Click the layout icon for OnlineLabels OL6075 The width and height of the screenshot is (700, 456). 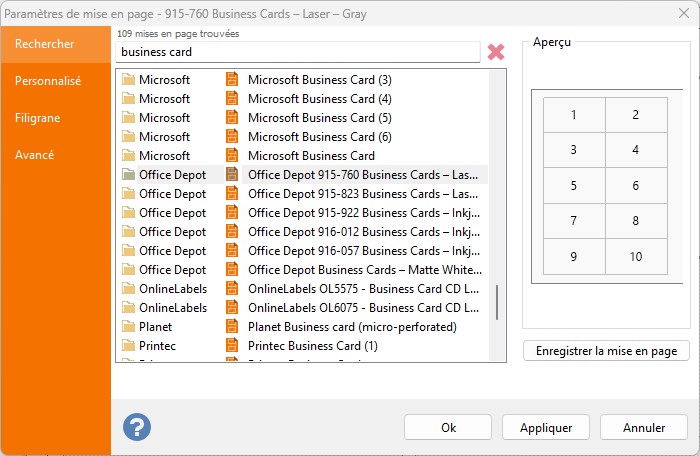point(232,307)
